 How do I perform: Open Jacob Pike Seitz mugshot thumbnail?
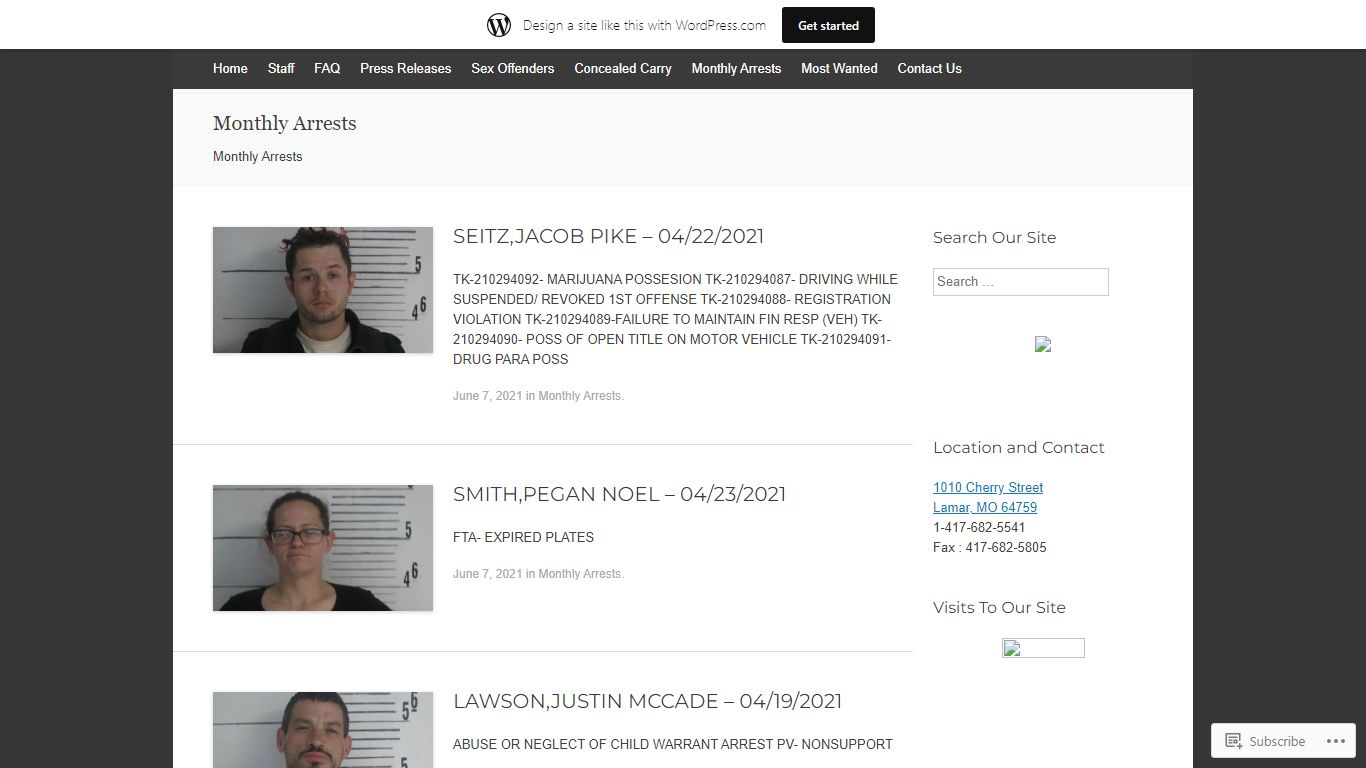(x=323, y=290)
